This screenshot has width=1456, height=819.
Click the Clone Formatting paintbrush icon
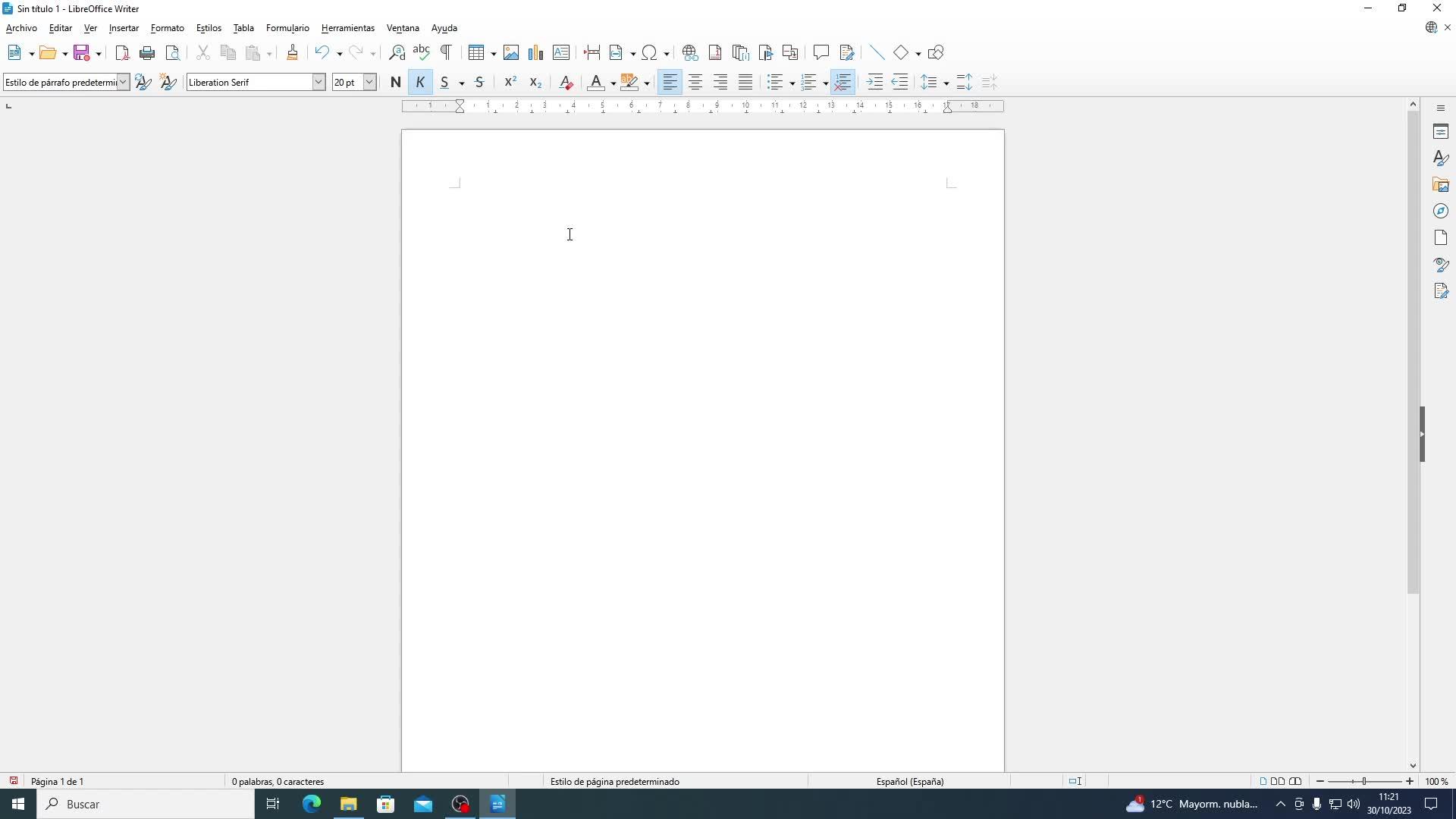coord(292,53)
